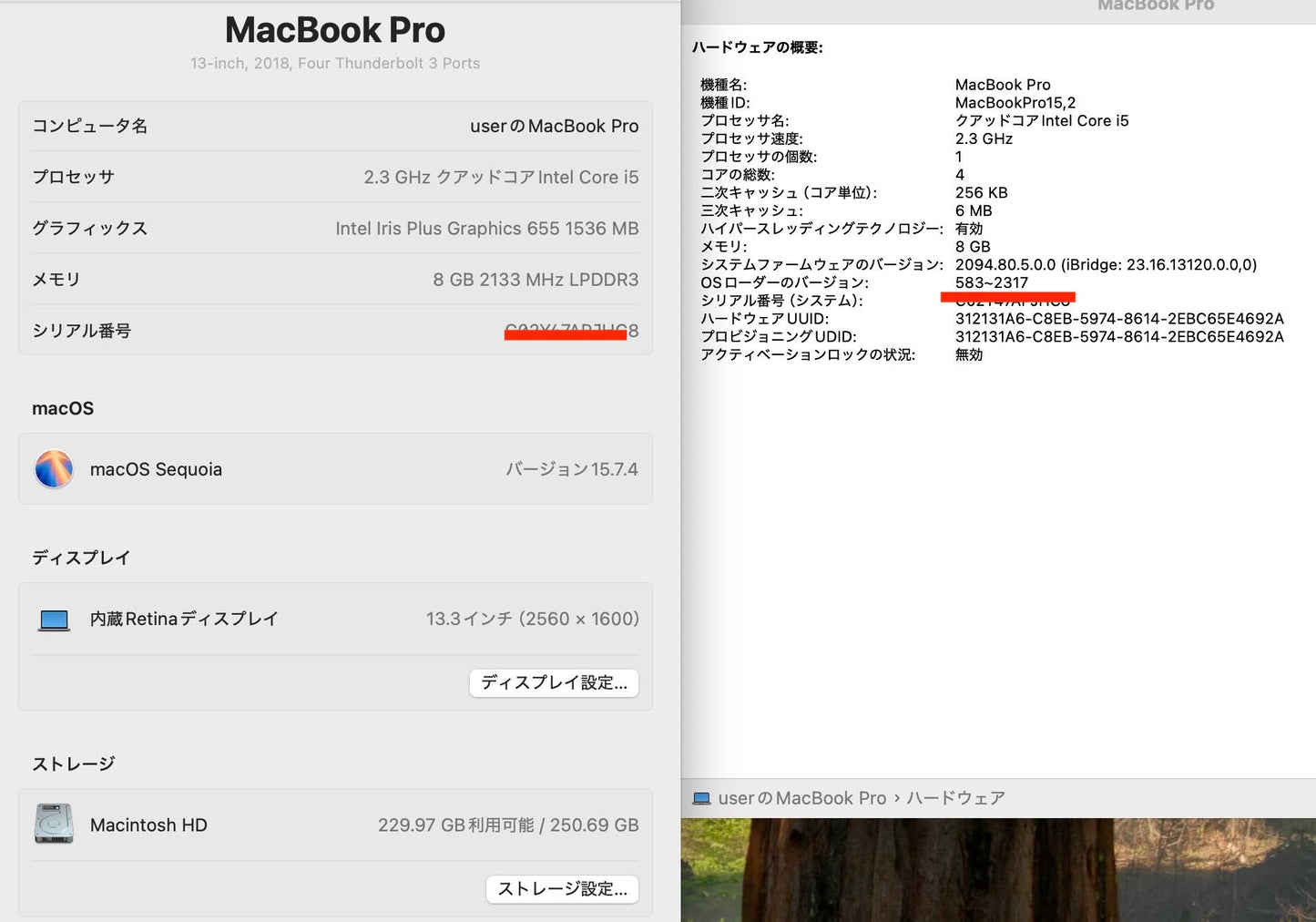Click '内蔵 Retina ディスプレイ' label
The image size is (1316, 922).
pos(184,619)
